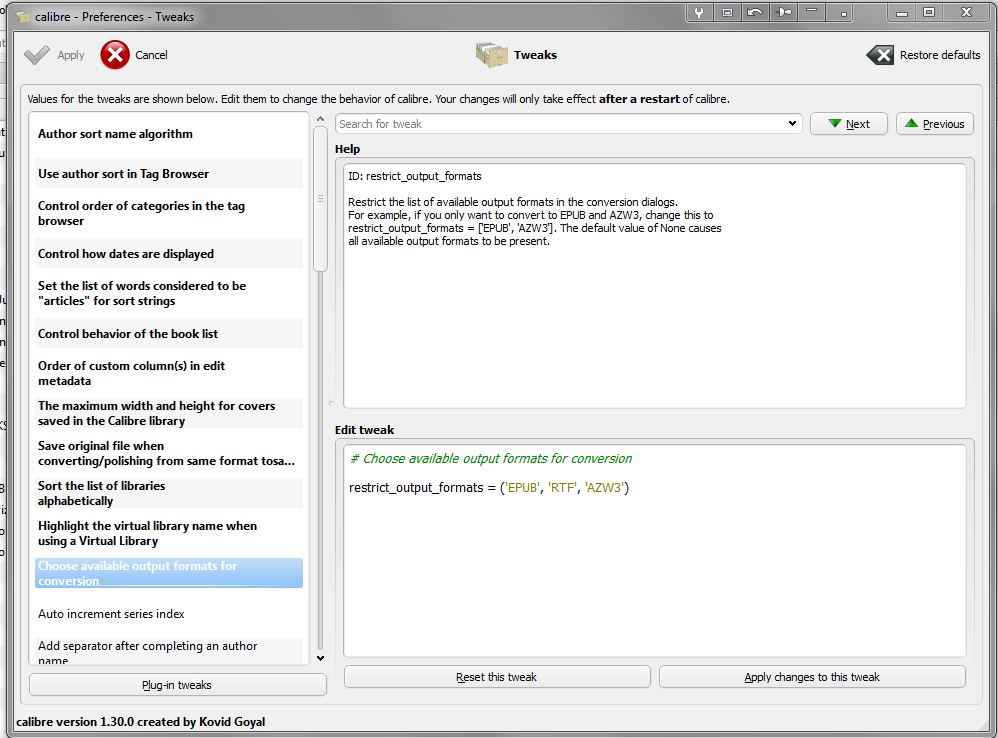
Task: Click the horizontal bar icon in title bar
Action: [x=812, y=10]
